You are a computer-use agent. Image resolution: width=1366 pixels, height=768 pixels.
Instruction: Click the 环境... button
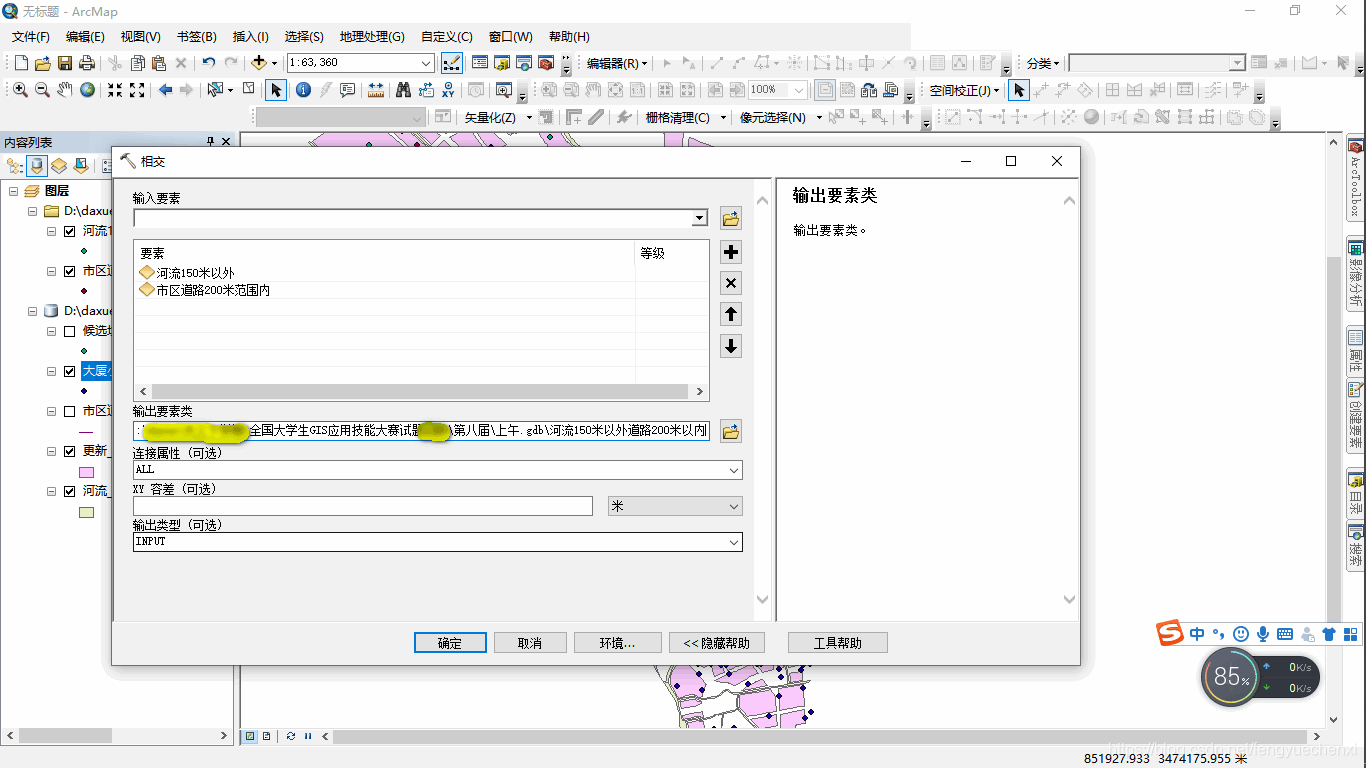pos(617,643)
